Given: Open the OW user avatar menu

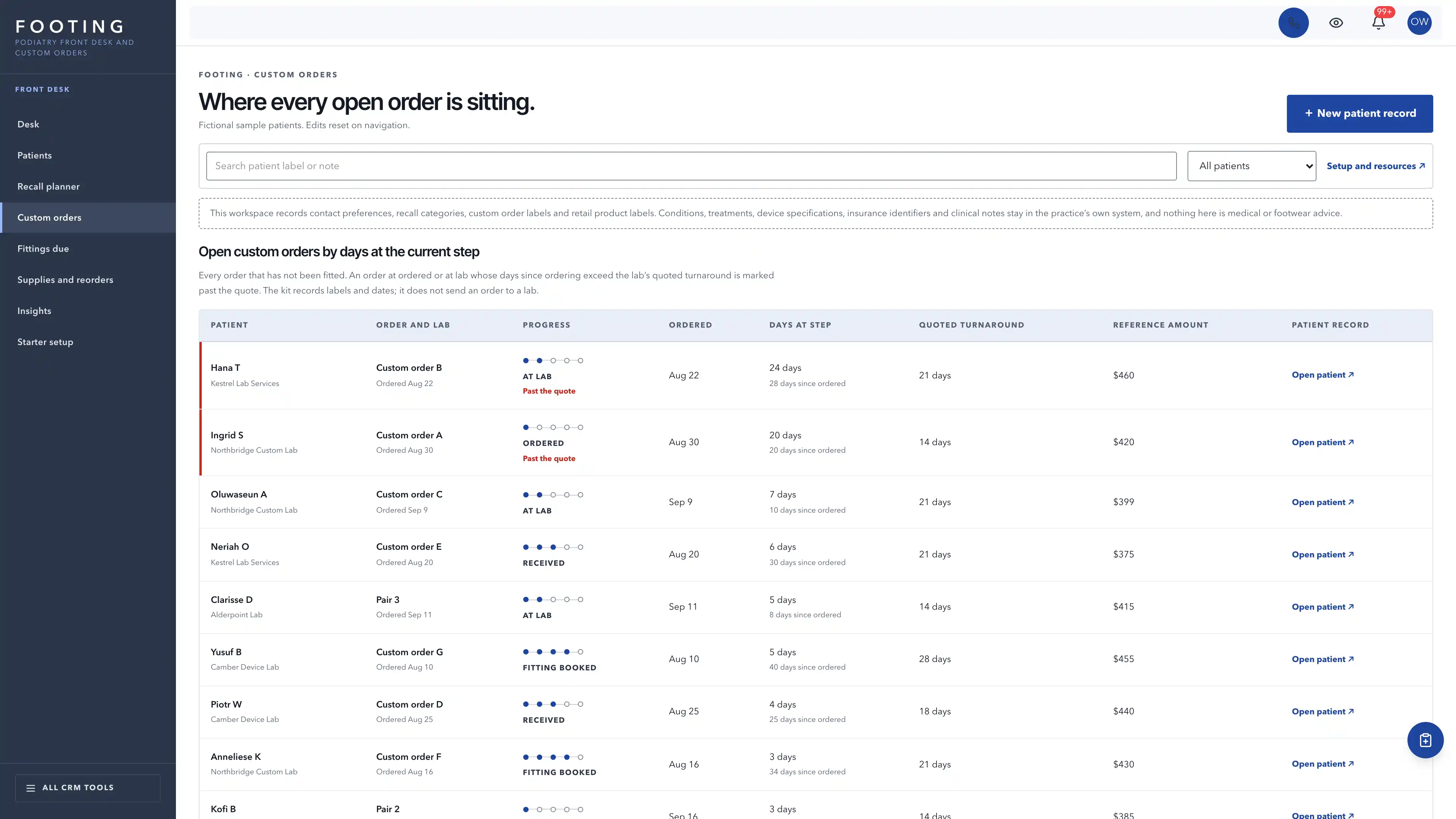Looking at the screenshot, I should [1419, 23].
